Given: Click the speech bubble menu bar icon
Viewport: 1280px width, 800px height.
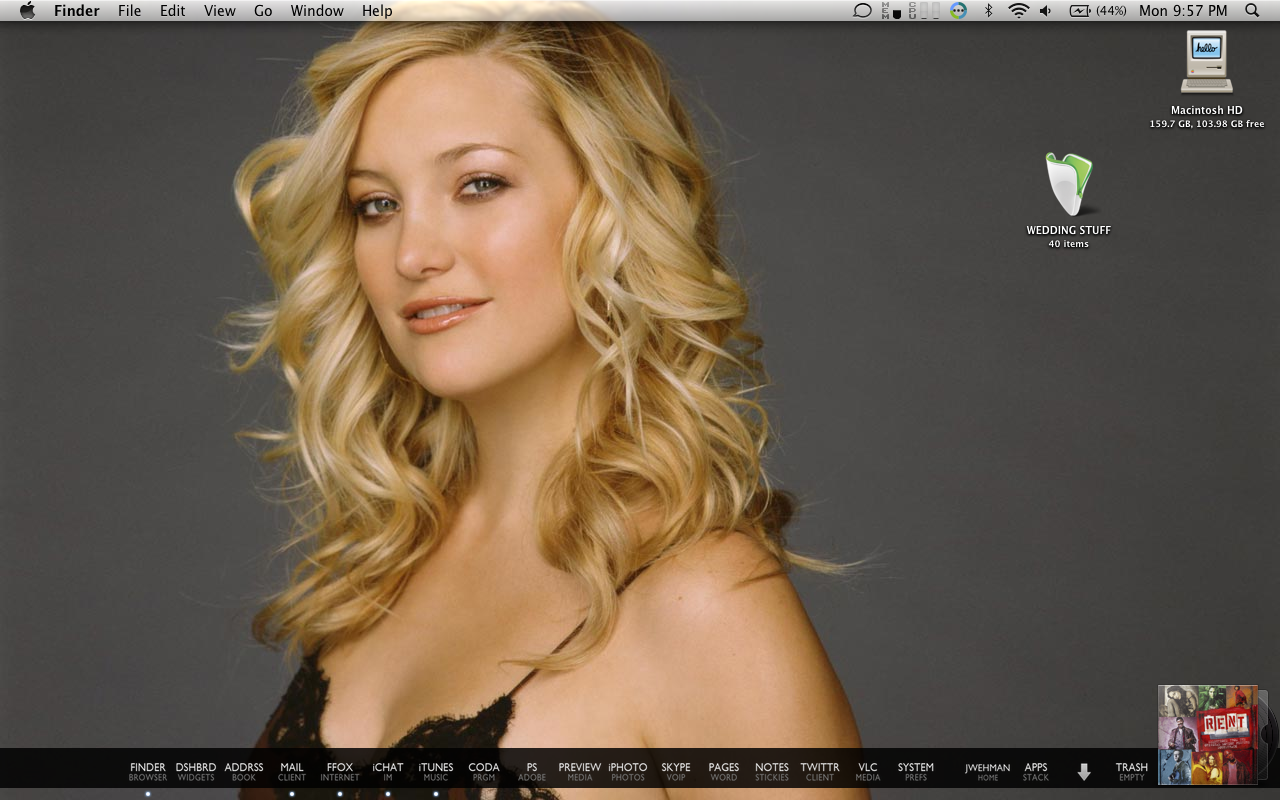Looking at the screenshot, I should (x=862, y=11).
